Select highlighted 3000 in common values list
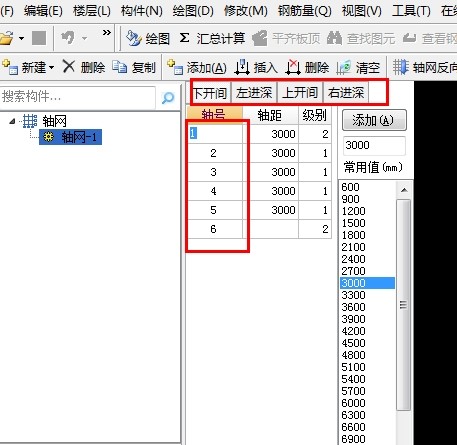 pyautogui.click(x=367, y=283)
